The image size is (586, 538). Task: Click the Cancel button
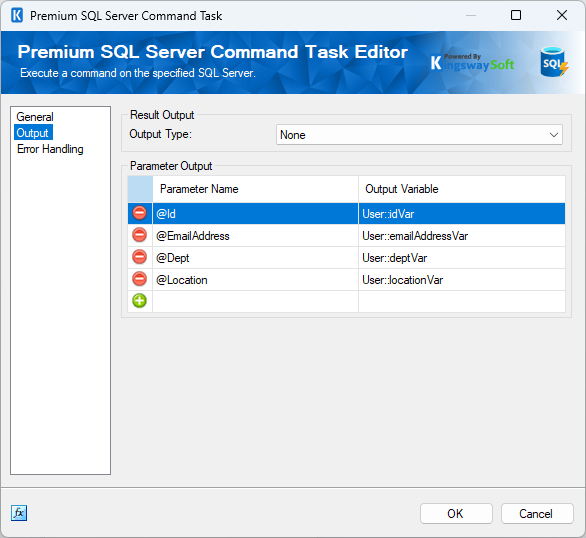tap(537, 514)
